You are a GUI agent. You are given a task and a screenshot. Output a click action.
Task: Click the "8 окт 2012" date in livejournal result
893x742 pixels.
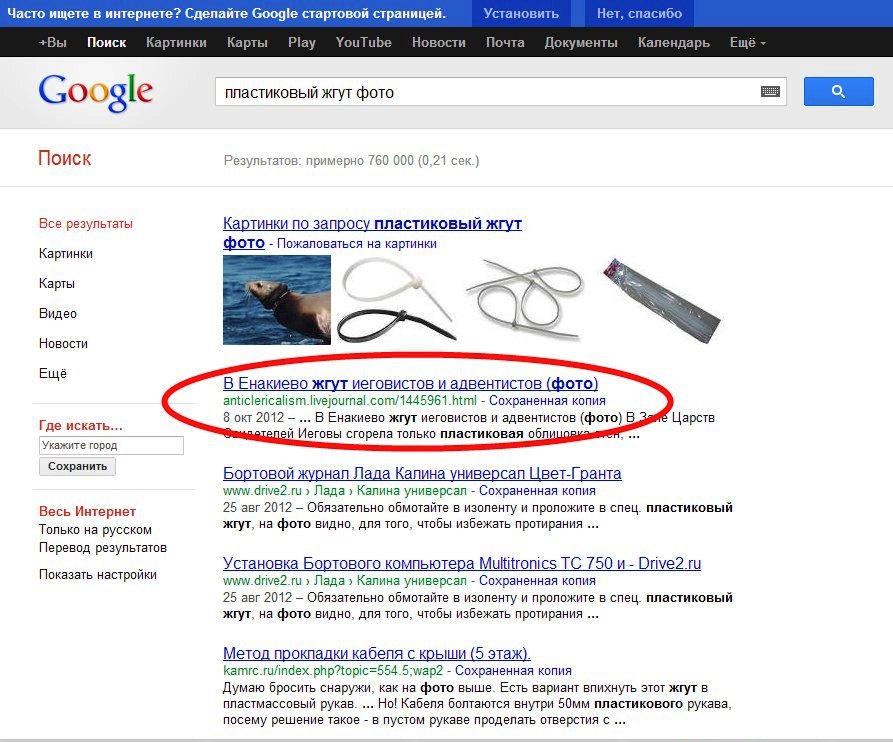click(253, 417)
